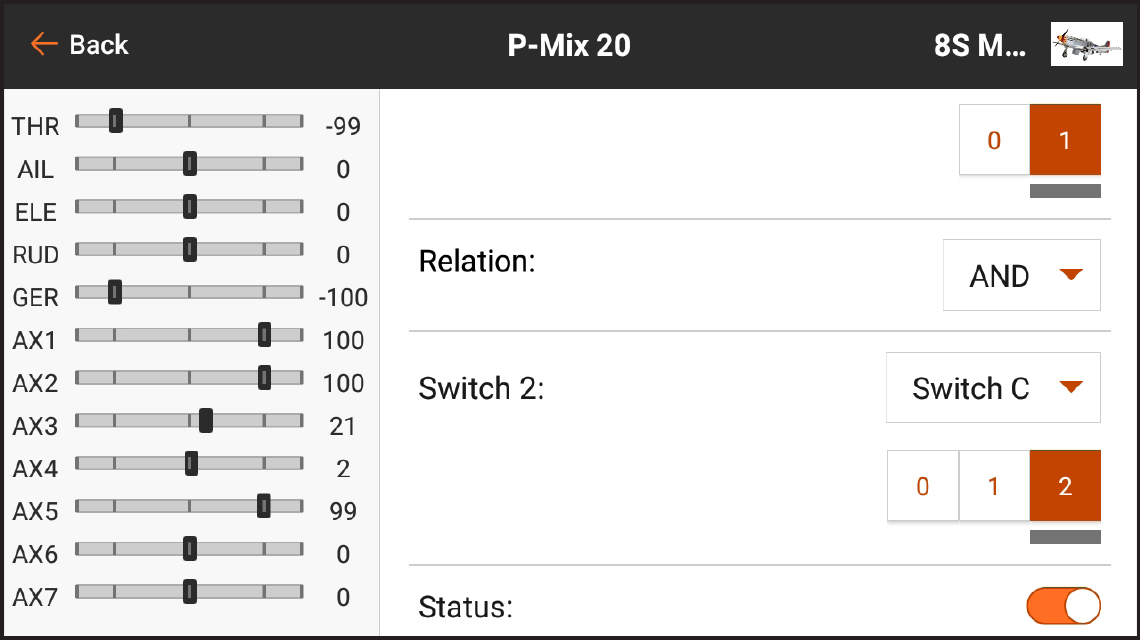
Task: Open the Relation AND dropdown
Action: pos(1021,275)
